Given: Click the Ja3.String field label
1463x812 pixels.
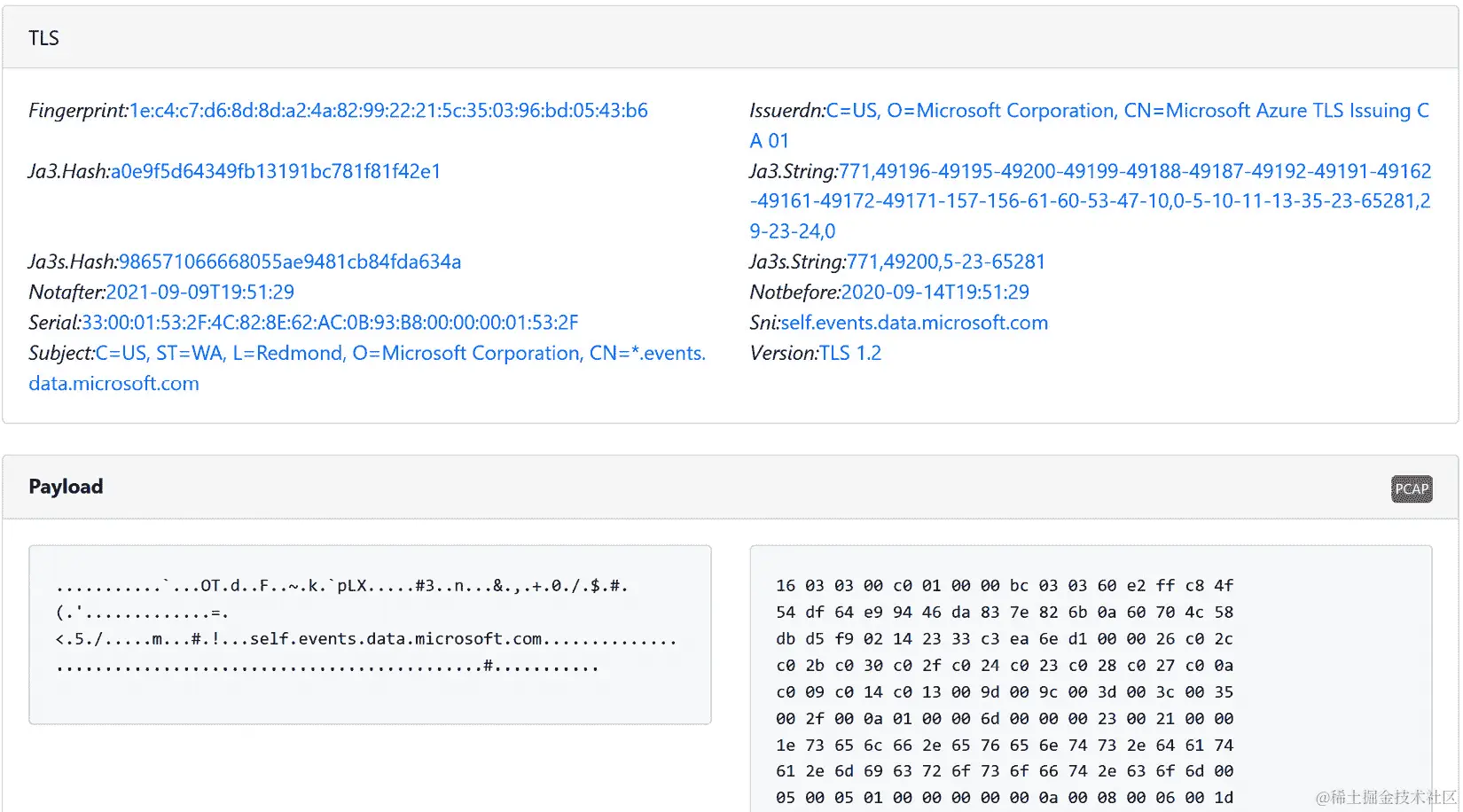Looking at the screenshot, I should click(x=794, y=171).
